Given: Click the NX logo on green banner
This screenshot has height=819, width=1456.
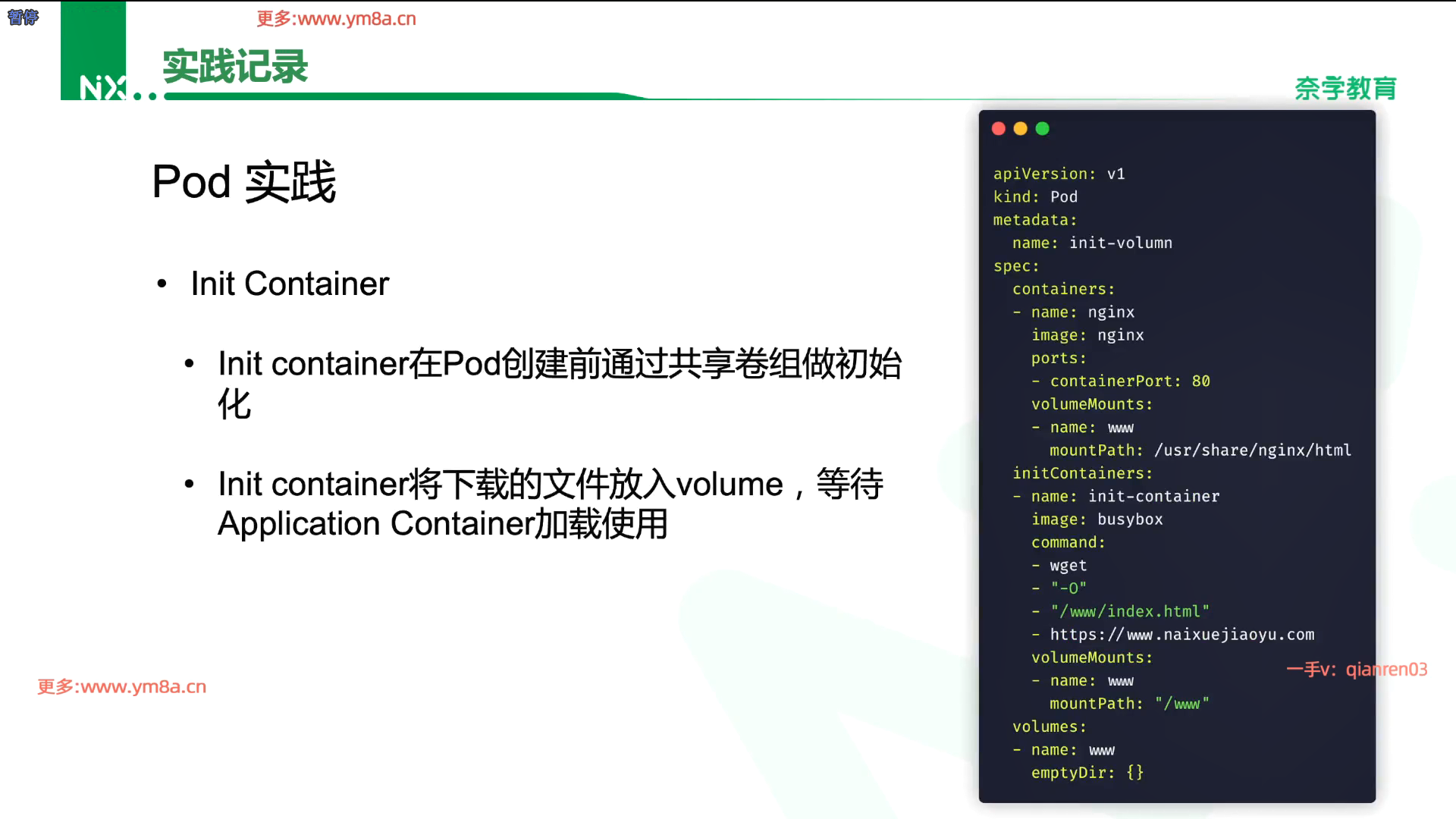Looking at the screenshot, I should pos(102,87).
